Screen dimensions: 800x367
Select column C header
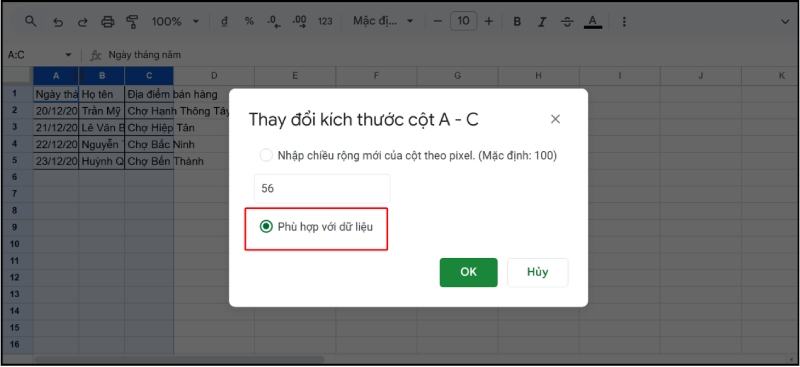pos(149,76)
